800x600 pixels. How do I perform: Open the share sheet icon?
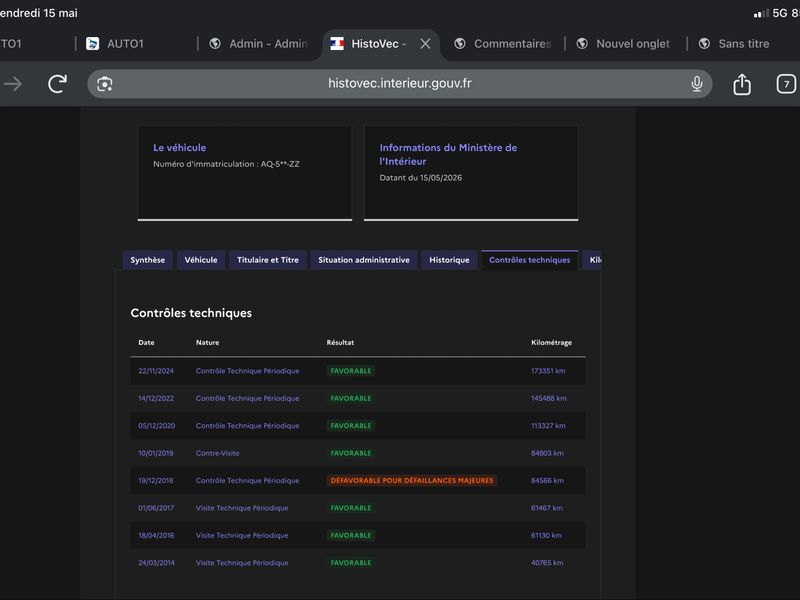click(742, 84)
